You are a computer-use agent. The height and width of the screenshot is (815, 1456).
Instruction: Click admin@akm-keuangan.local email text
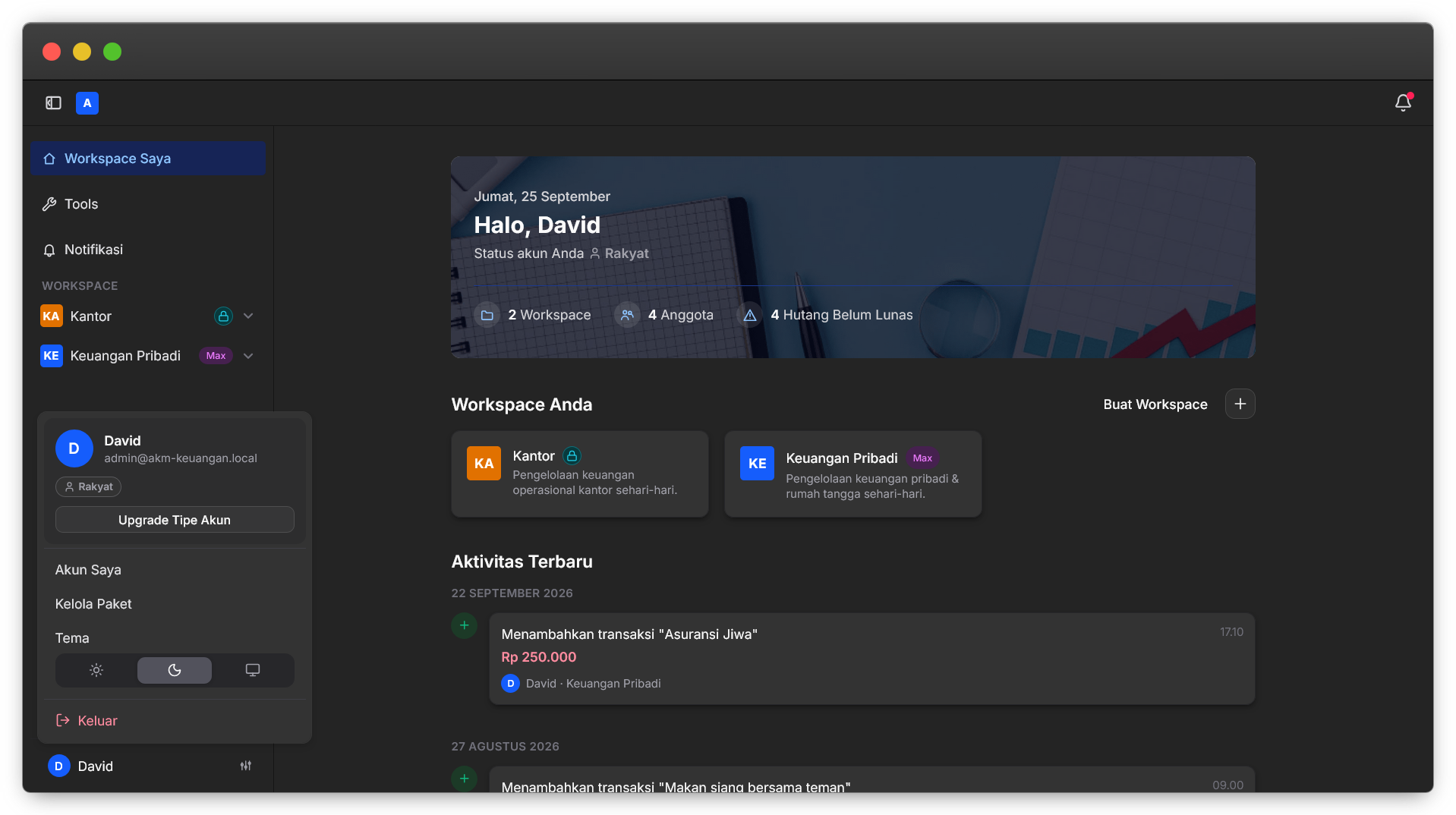(181, 458)
